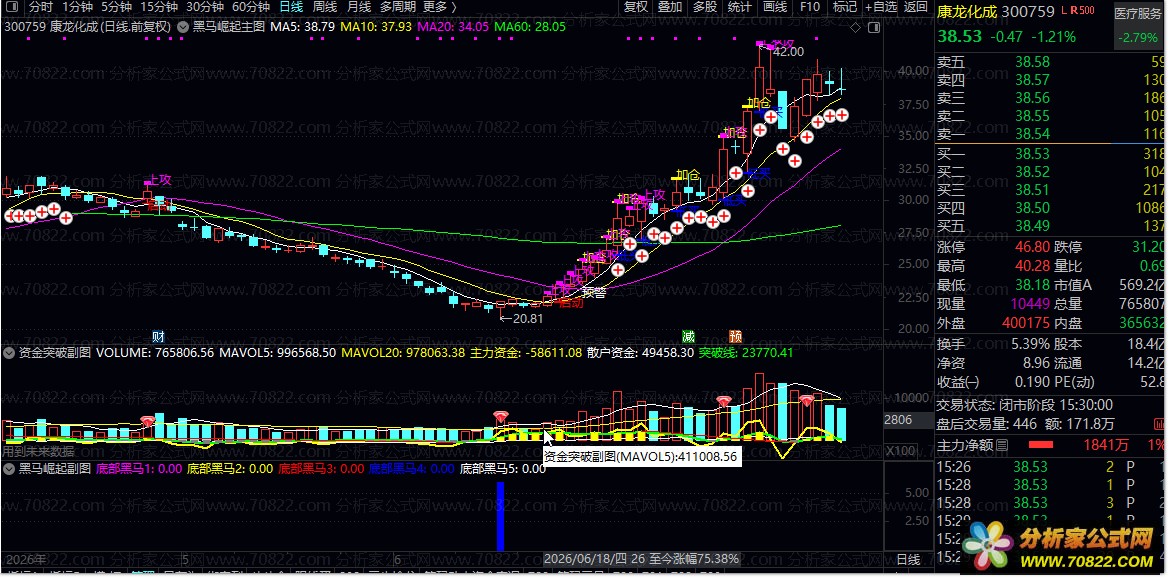Select the 1分钟 period

77,7
